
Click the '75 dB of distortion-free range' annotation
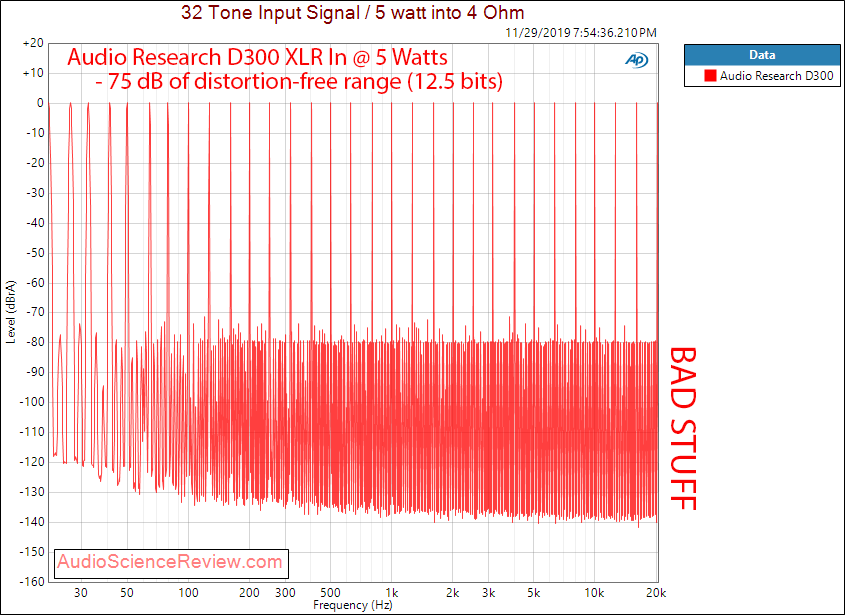pyautogui.click(x=255, y=81)
